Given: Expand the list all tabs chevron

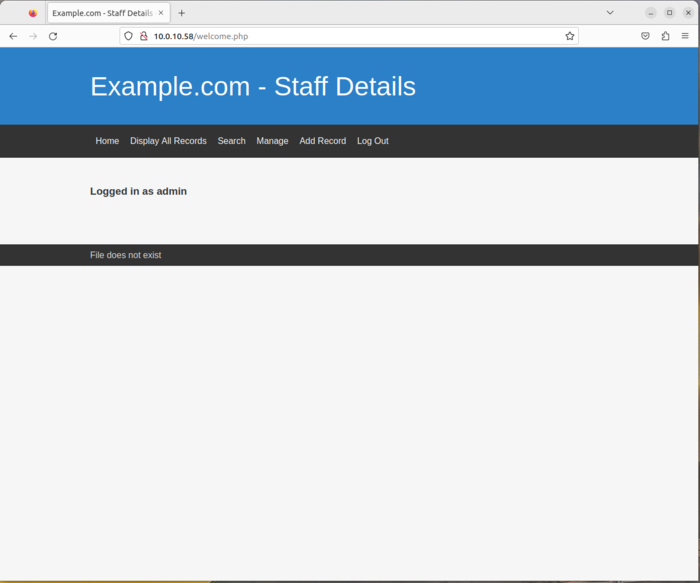Looking at the screenshot, I should [x=610, y=13].
